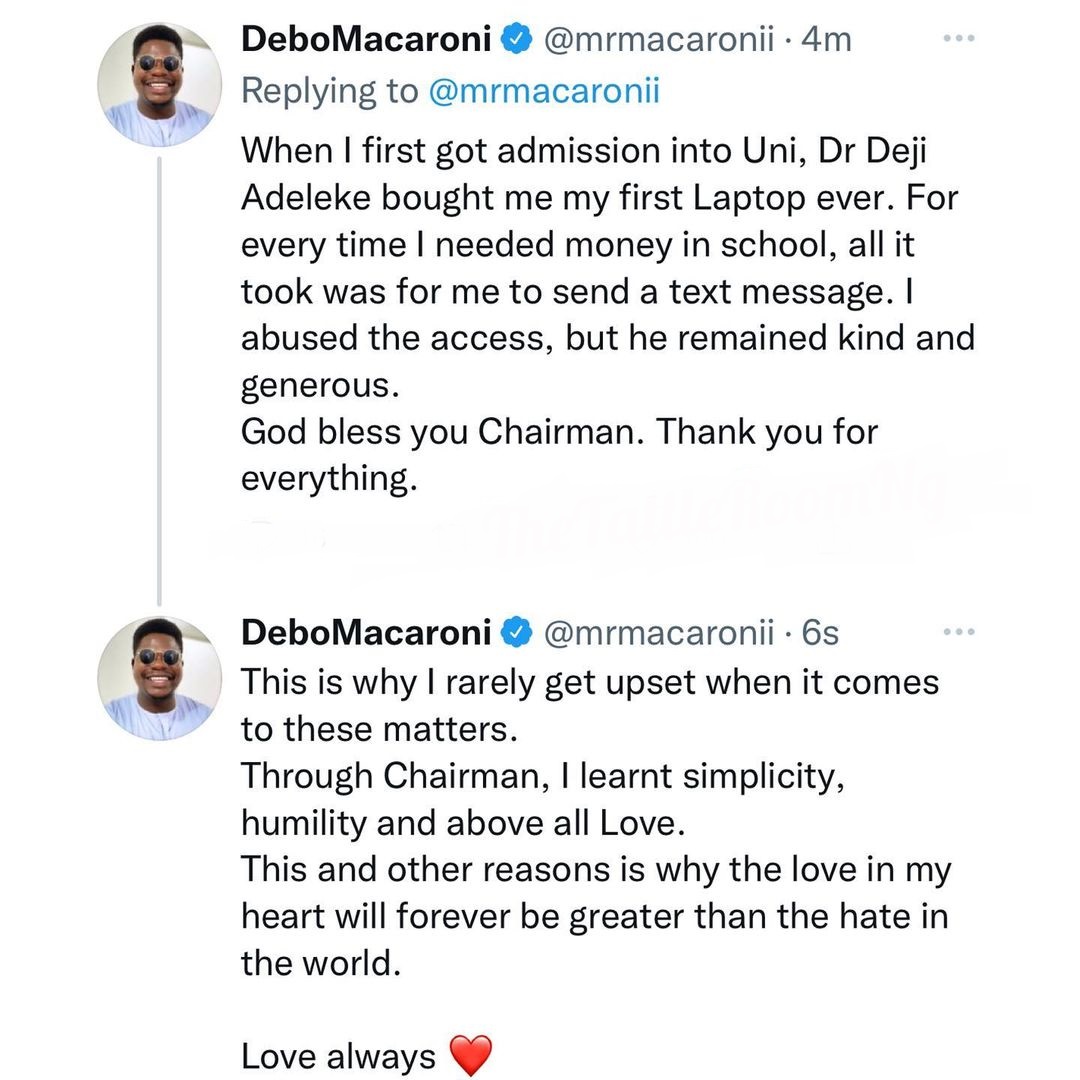
Task: Open the @mrmacaronii handle beside the 6s timestamp
Action: tap(658, 632)
